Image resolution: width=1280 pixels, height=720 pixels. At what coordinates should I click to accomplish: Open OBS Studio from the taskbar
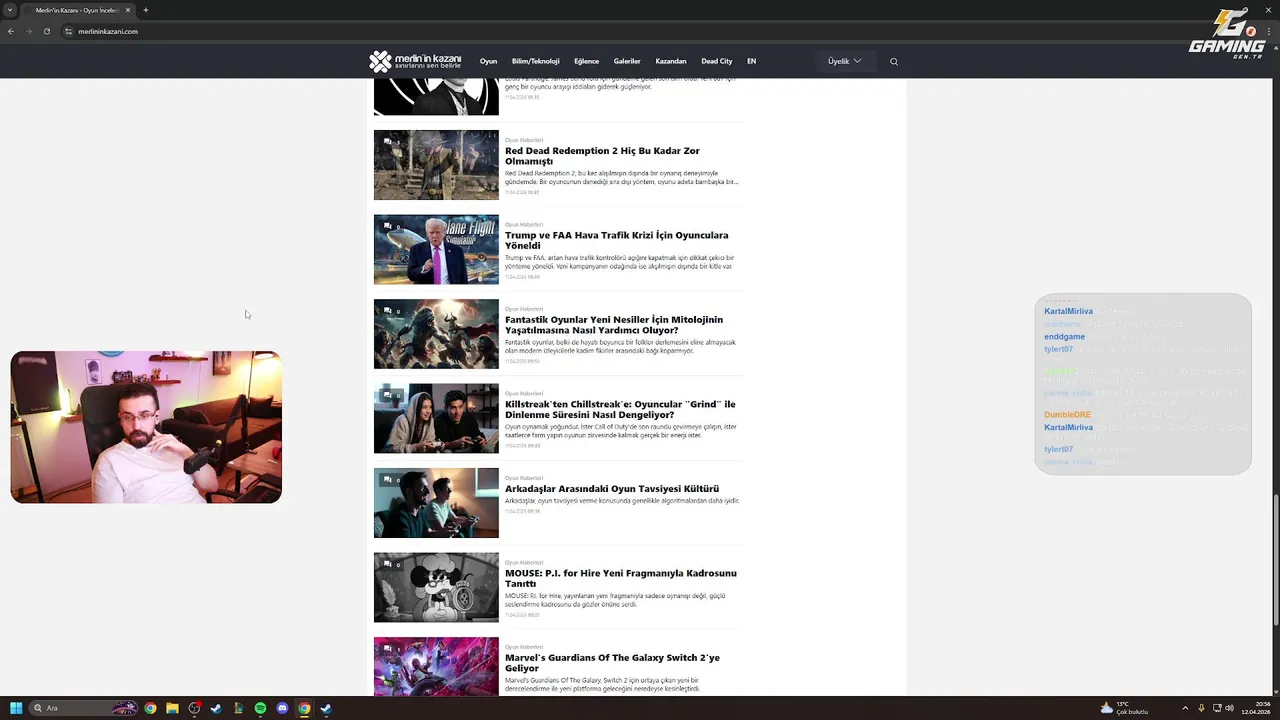194,708
